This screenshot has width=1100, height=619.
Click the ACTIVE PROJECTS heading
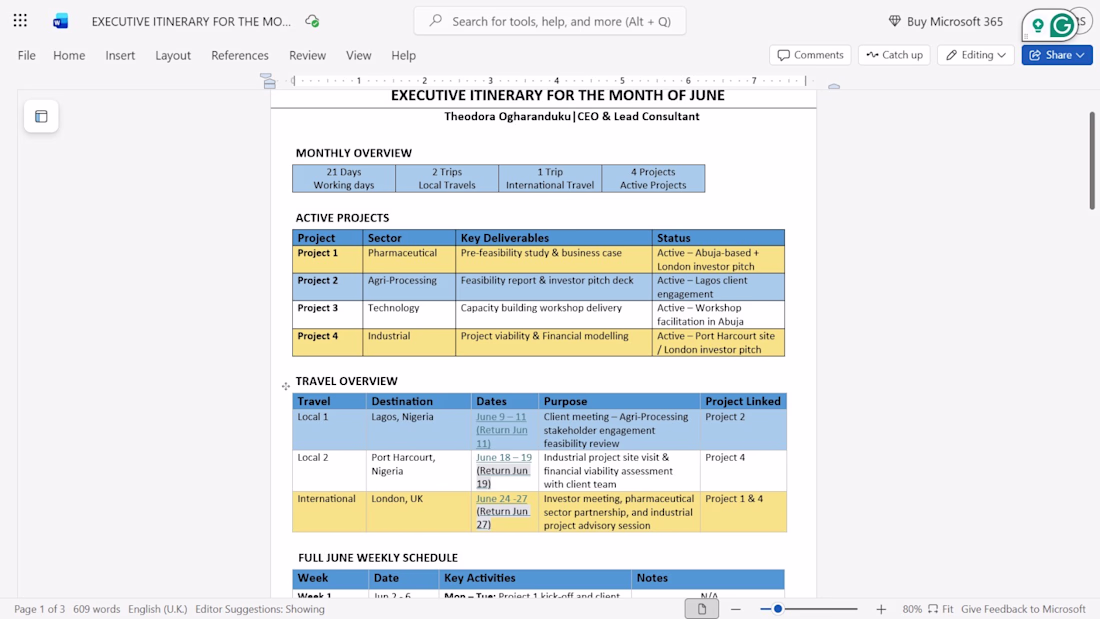click(x=342, y=218)
